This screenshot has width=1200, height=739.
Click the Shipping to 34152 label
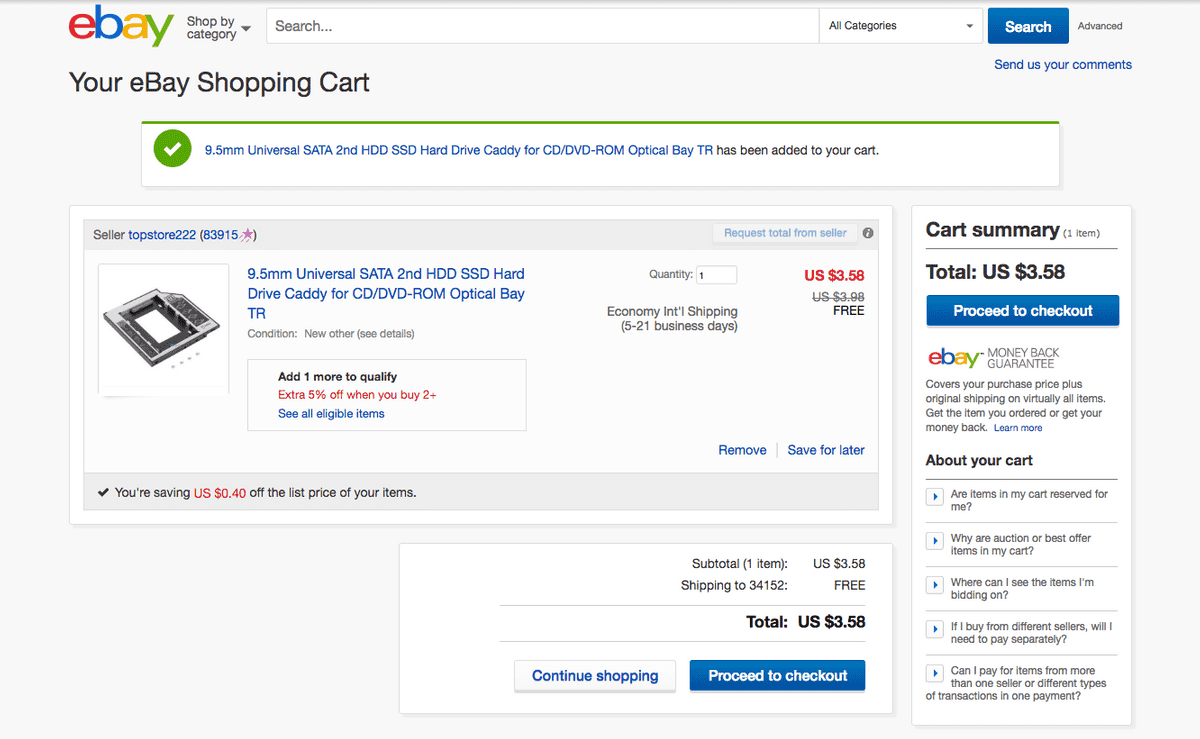(734, 585)
